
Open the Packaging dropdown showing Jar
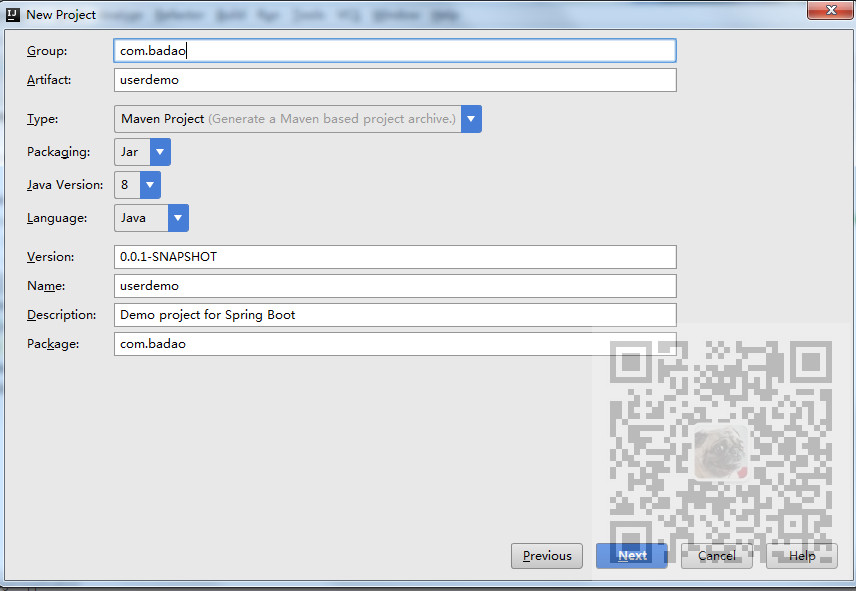(x=142, y=152)
